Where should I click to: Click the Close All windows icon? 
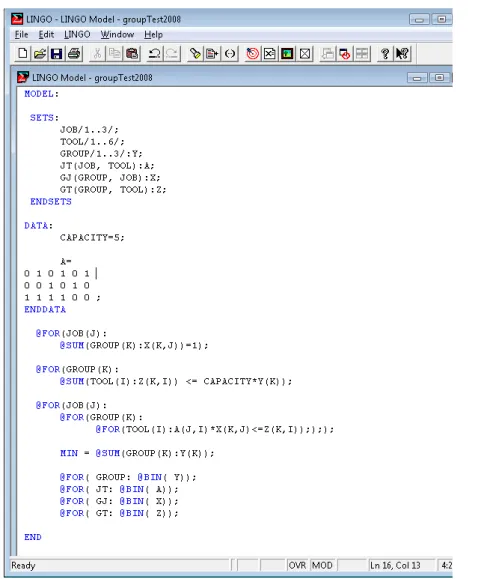(x=345, y=54)
